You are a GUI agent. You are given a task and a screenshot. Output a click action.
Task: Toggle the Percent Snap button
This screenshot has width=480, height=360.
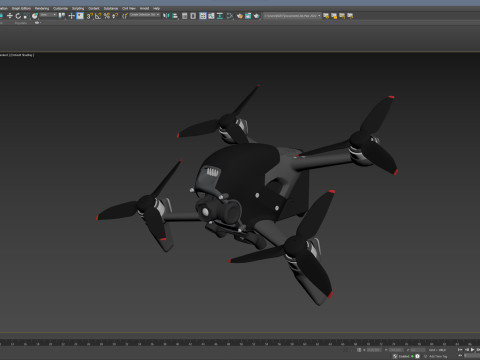107,16
